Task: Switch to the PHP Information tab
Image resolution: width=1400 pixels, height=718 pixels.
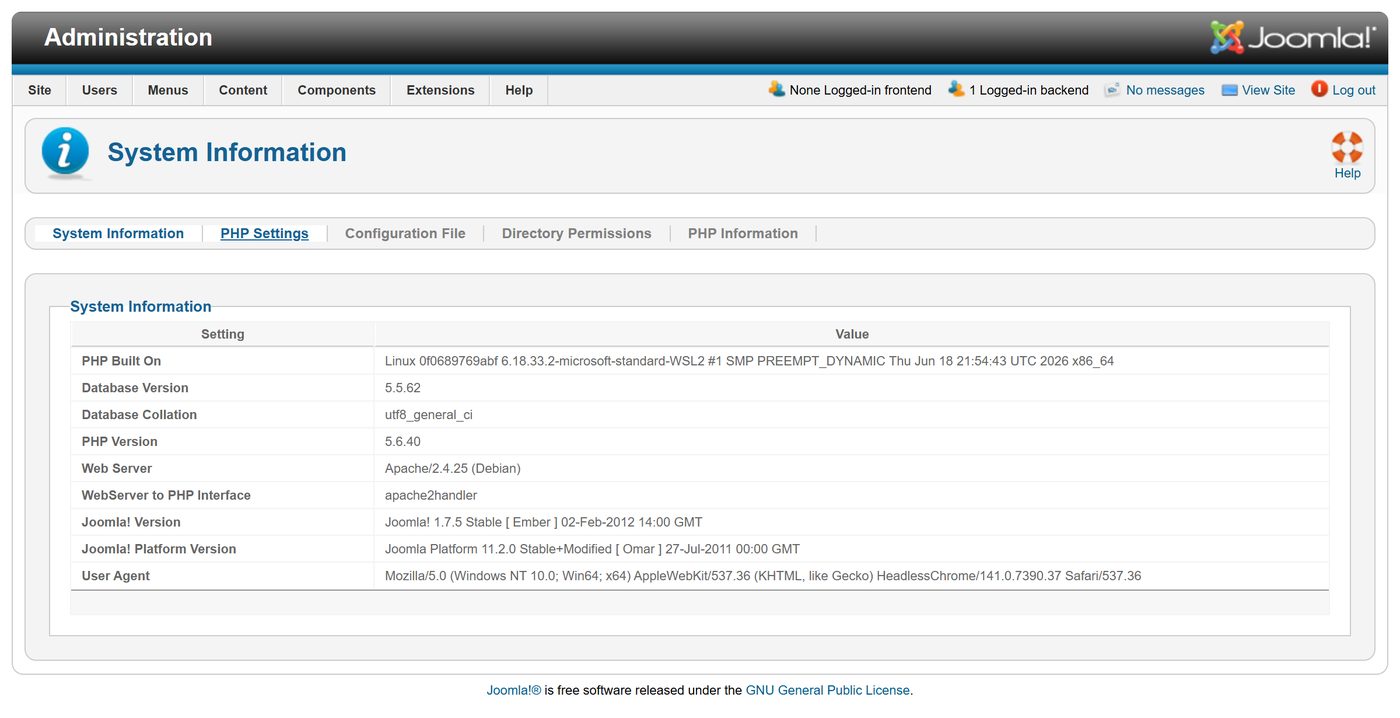Action: click(743, 233)
